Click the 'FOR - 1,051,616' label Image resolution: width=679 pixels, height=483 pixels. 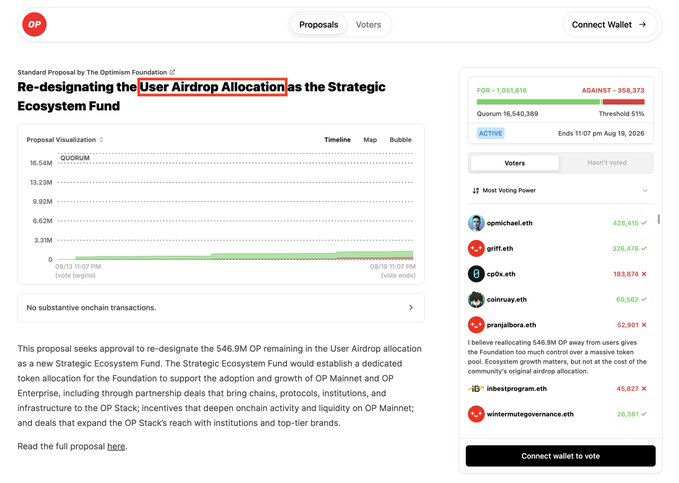click(501, 90)
